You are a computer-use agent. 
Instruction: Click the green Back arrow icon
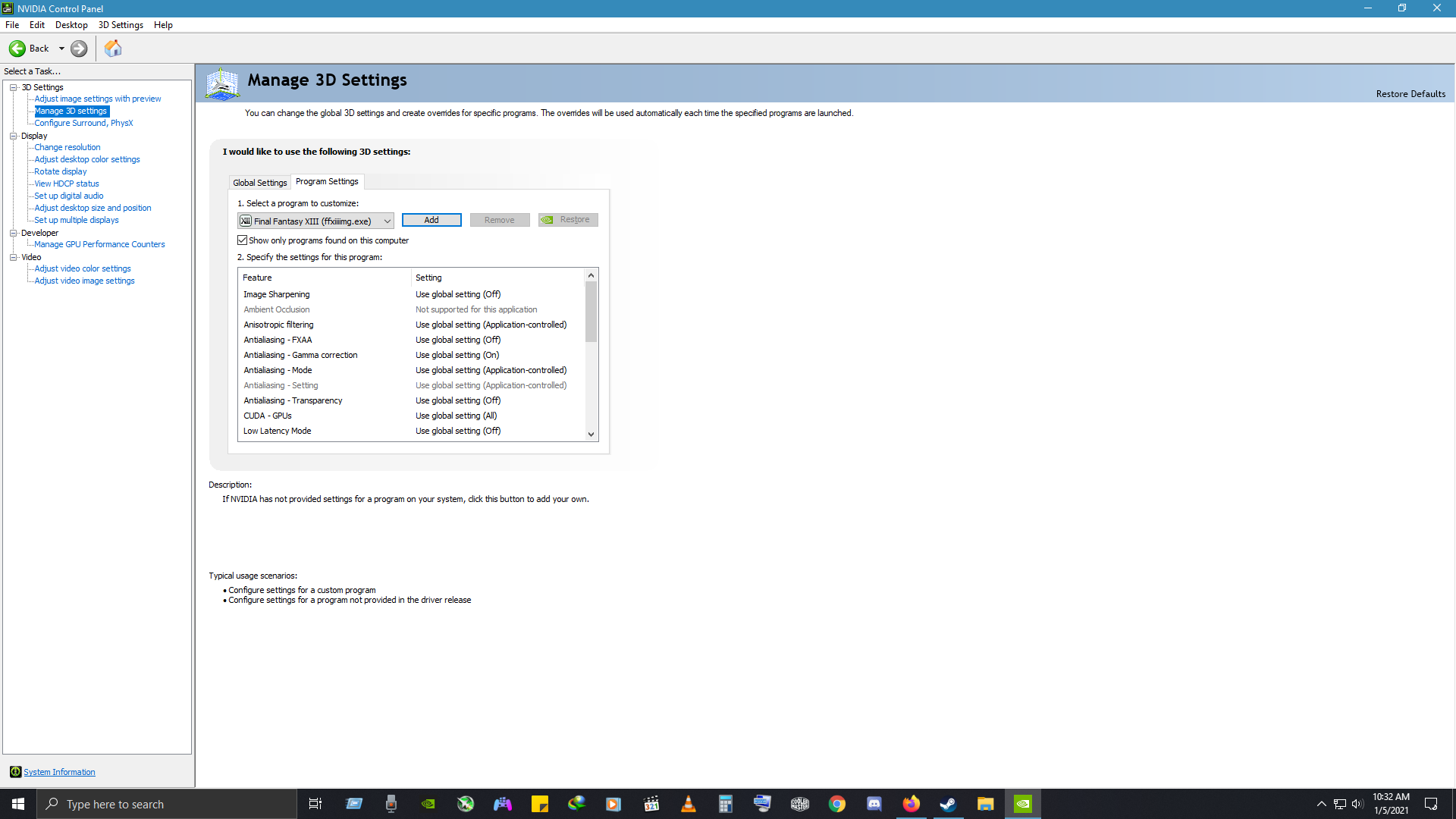click(x=17, y=49)
